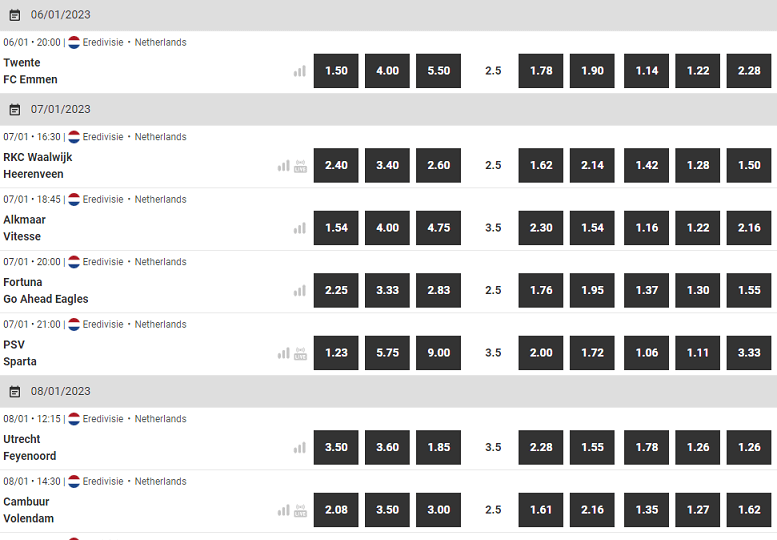777x540 pixels.
Task: Select Twente home win odds 1.50
Action: pyautogui.click(x=336, y=71)
